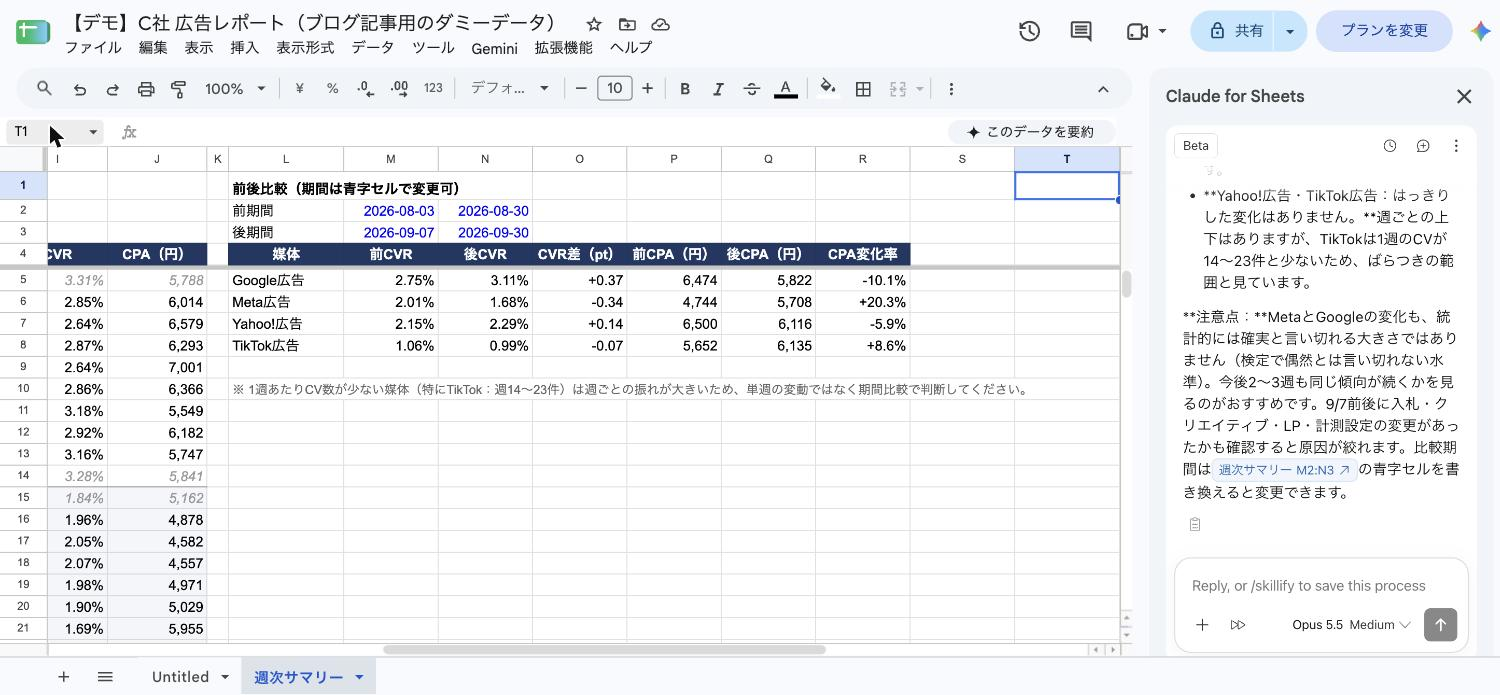Click the Claude reply input
Screen dimensions: 1500x695
point(1321,586)
